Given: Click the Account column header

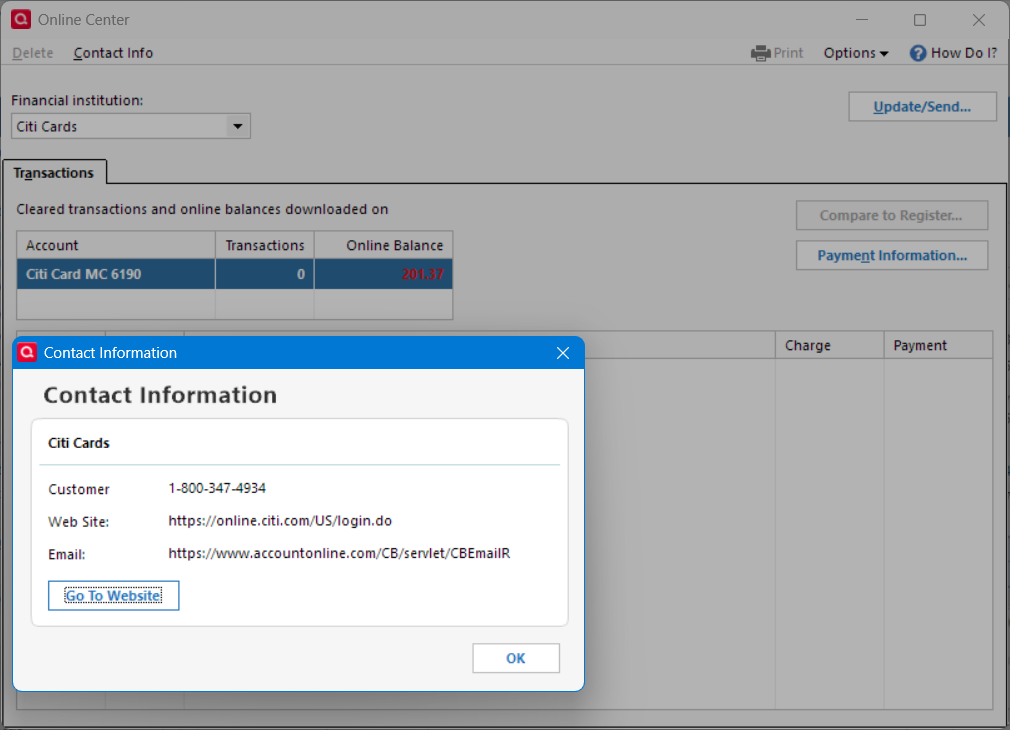Looking at the screenshot, I should click(x=116, y=245).
